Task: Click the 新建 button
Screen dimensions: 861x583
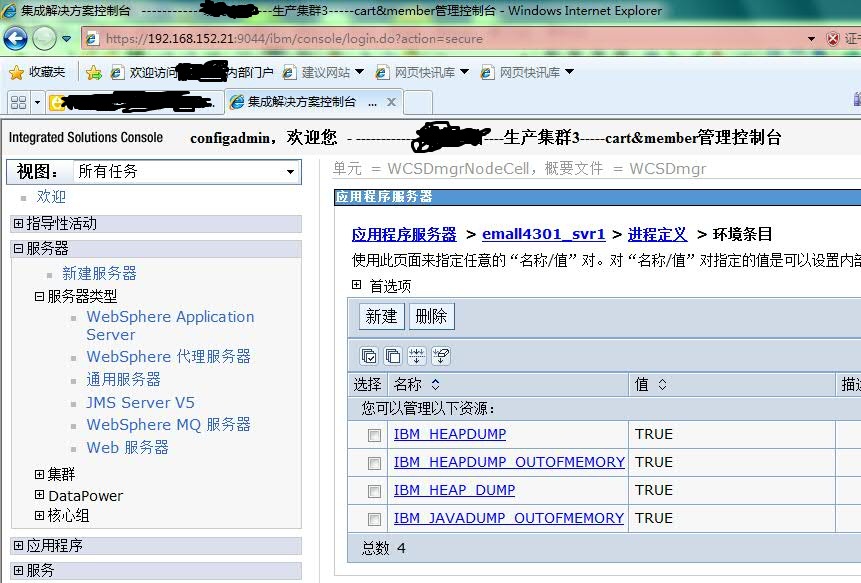Action: (x=382, y=316)
